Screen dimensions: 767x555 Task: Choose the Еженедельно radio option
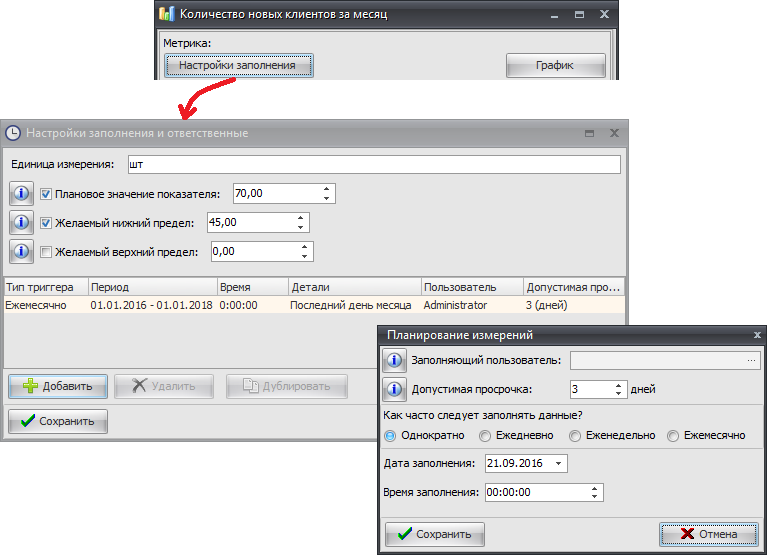pyautogui.click(x=575, y=436)
